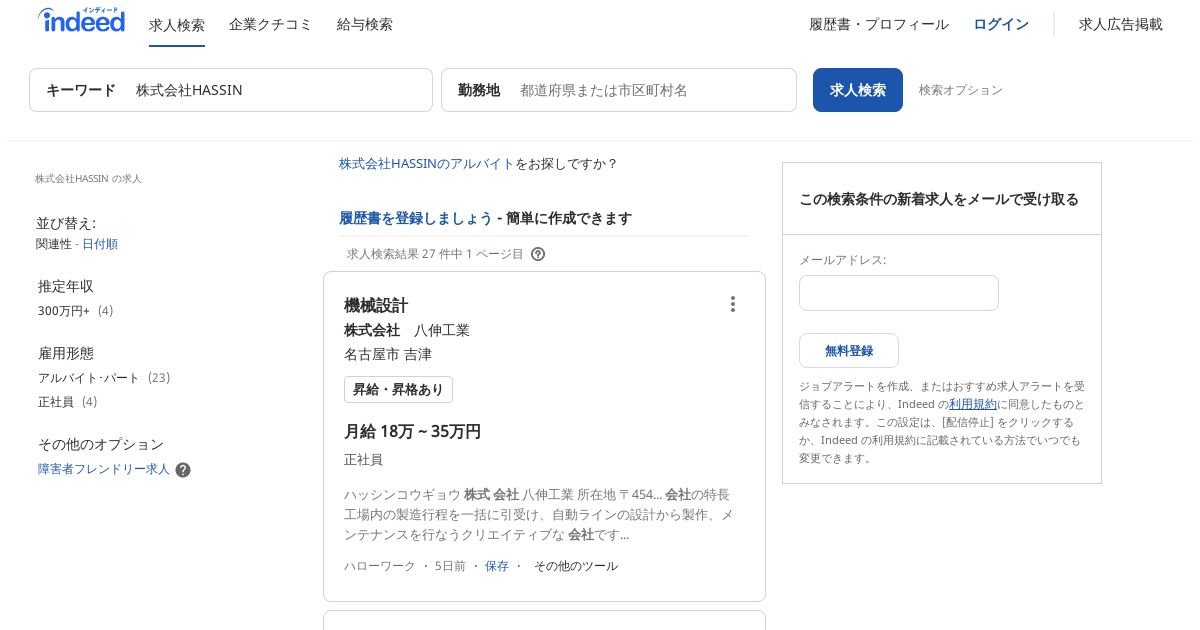Focus the キーワード input field
The image size is (1200, 630).
(x=231, y=90)
